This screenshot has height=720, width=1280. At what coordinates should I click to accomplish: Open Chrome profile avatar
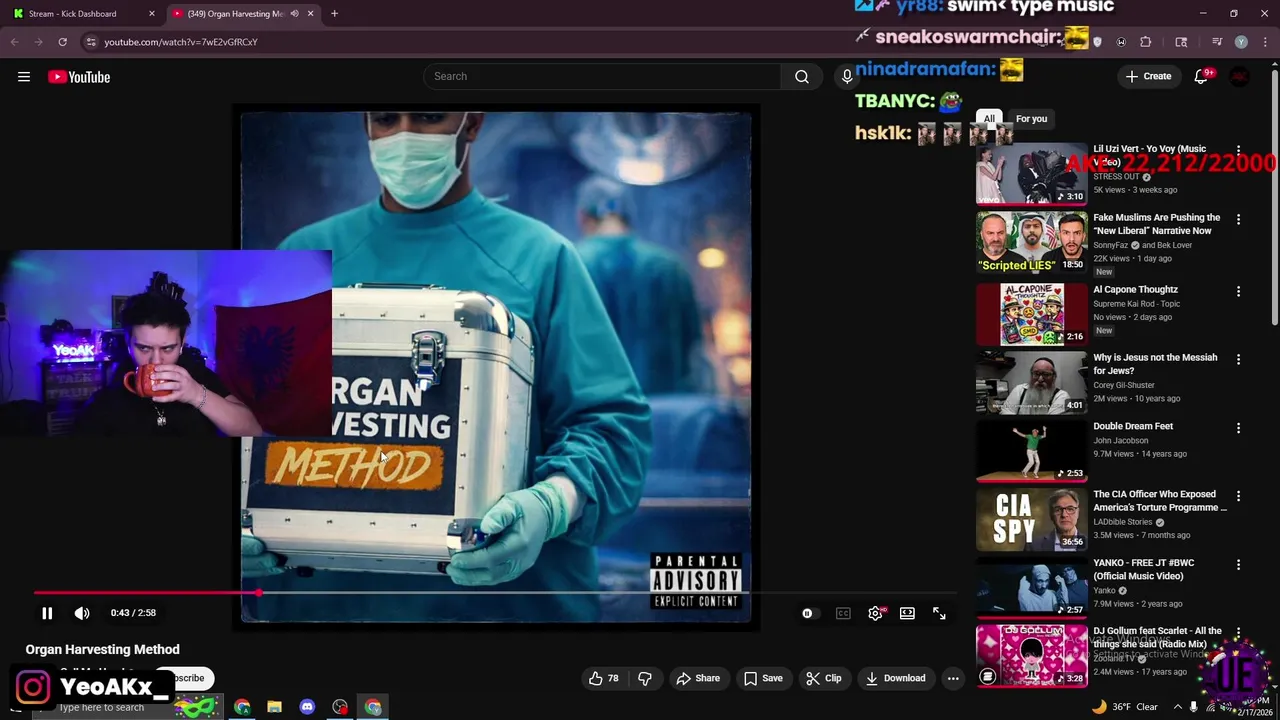tap(1241, 42)
